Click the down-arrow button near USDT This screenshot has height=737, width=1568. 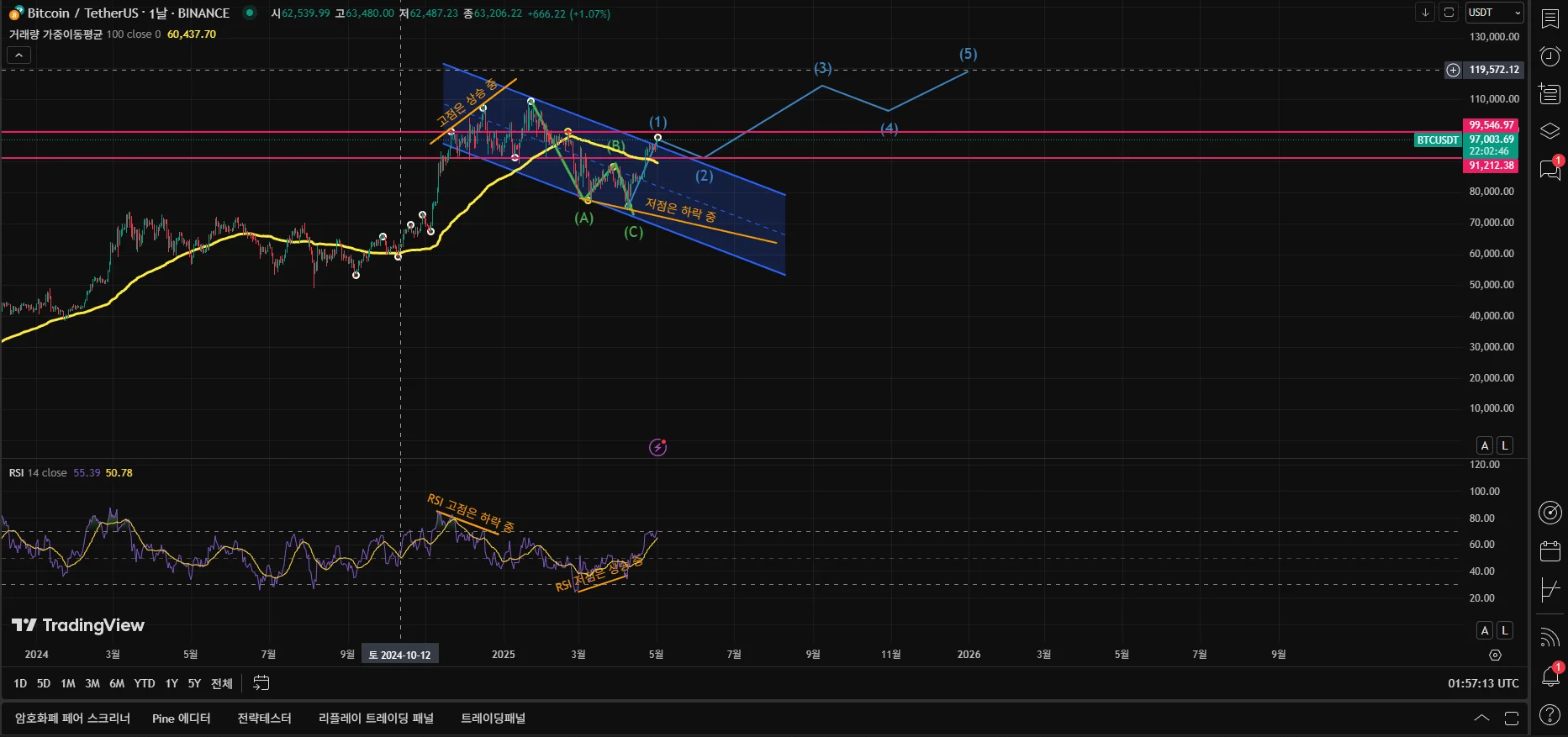[x=1425, y=13]
